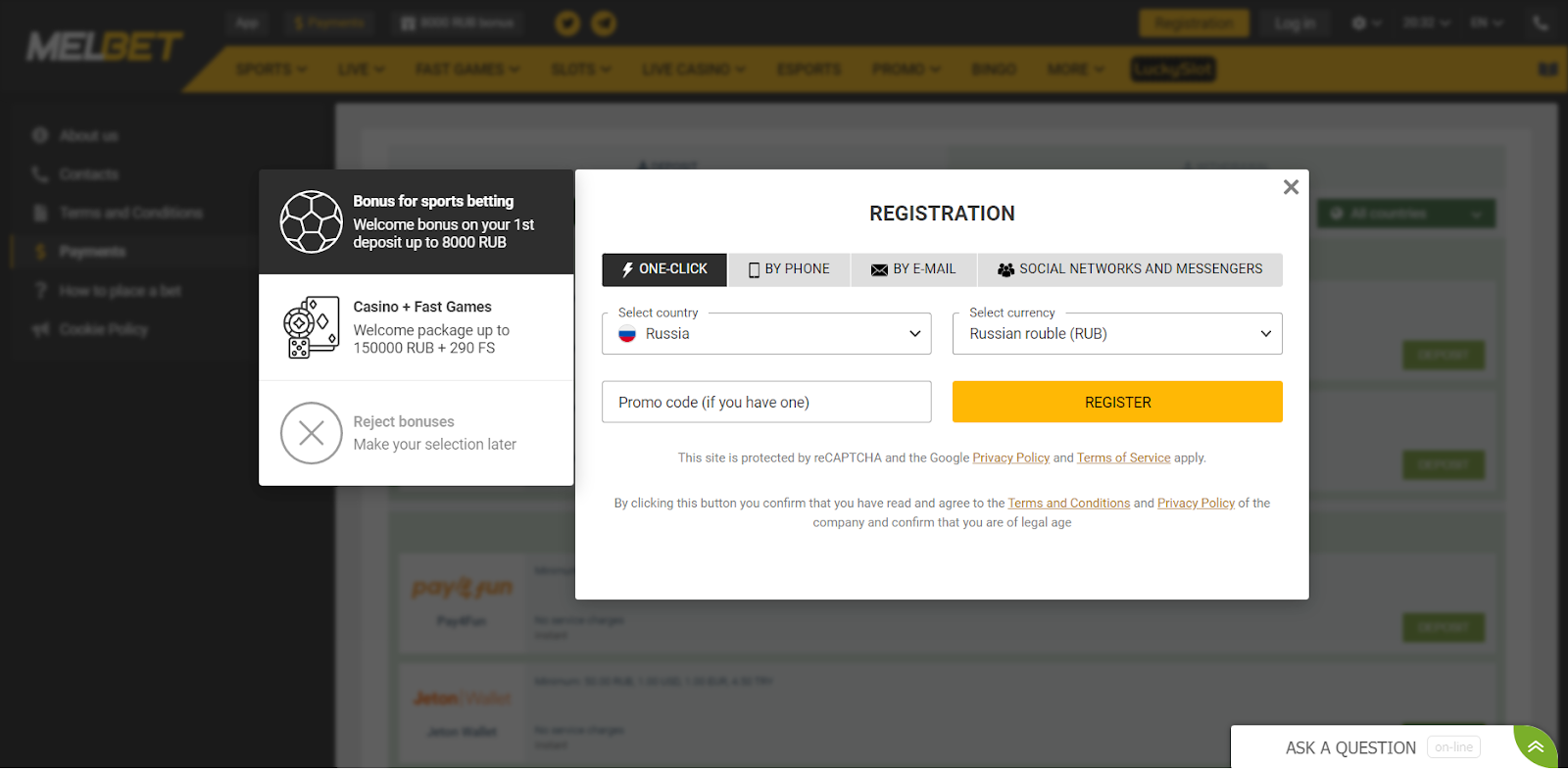The image size is (1568, 769).
Task: Open the Terms of Service link
Action: coord(1123,457)
